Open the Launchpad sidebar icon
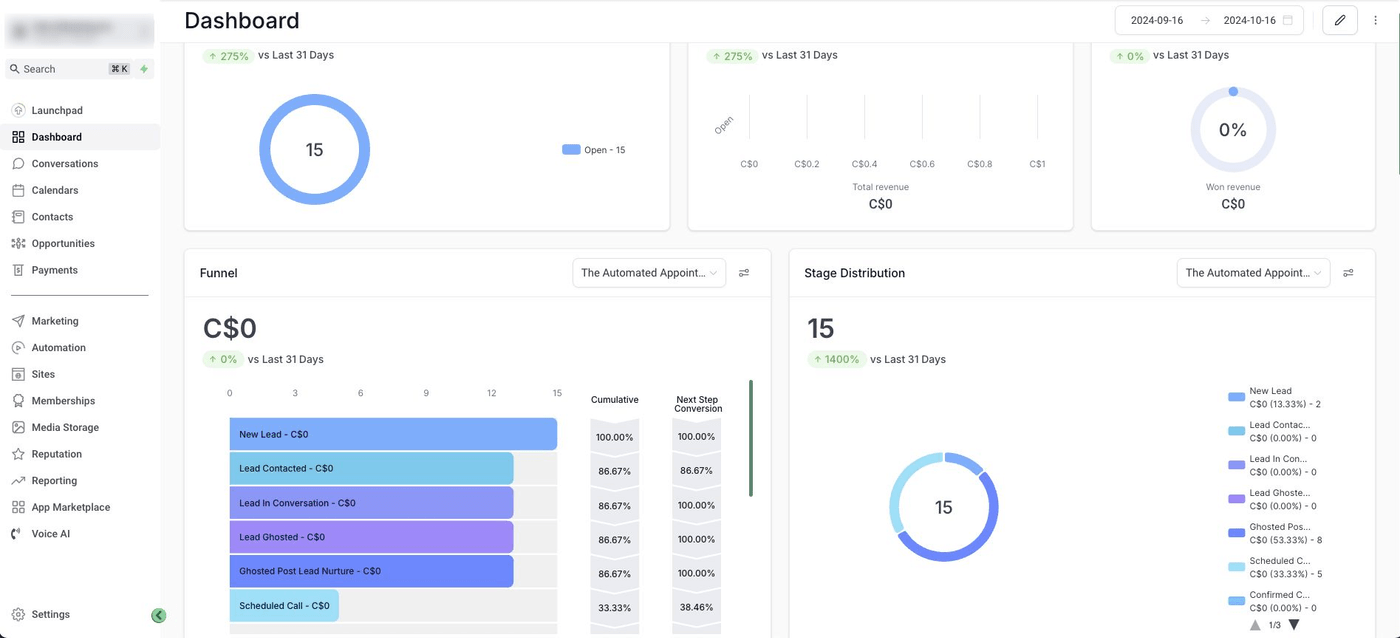The image size is (1400, 638). (x=18, y=110)
